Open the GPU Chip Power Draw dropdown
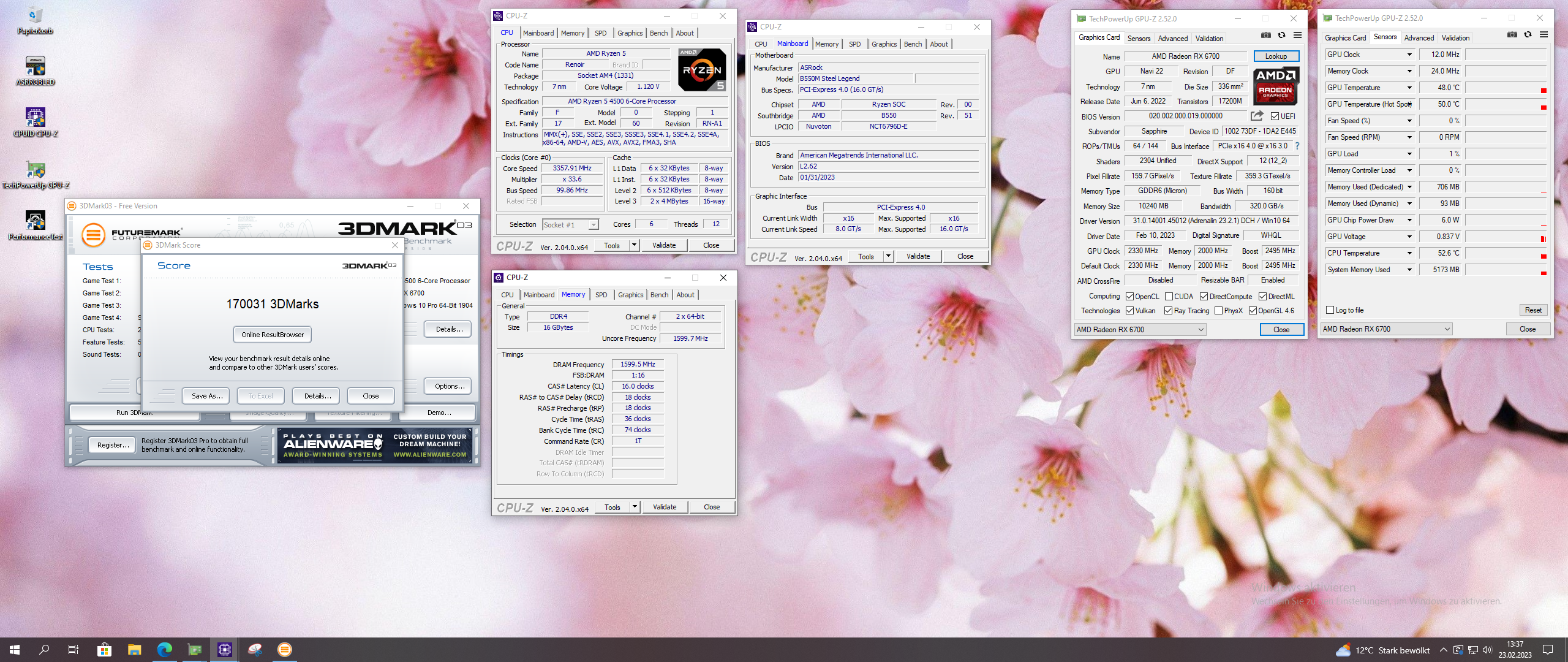This screenshot has width=1568, height=662. click(1409, 220)
